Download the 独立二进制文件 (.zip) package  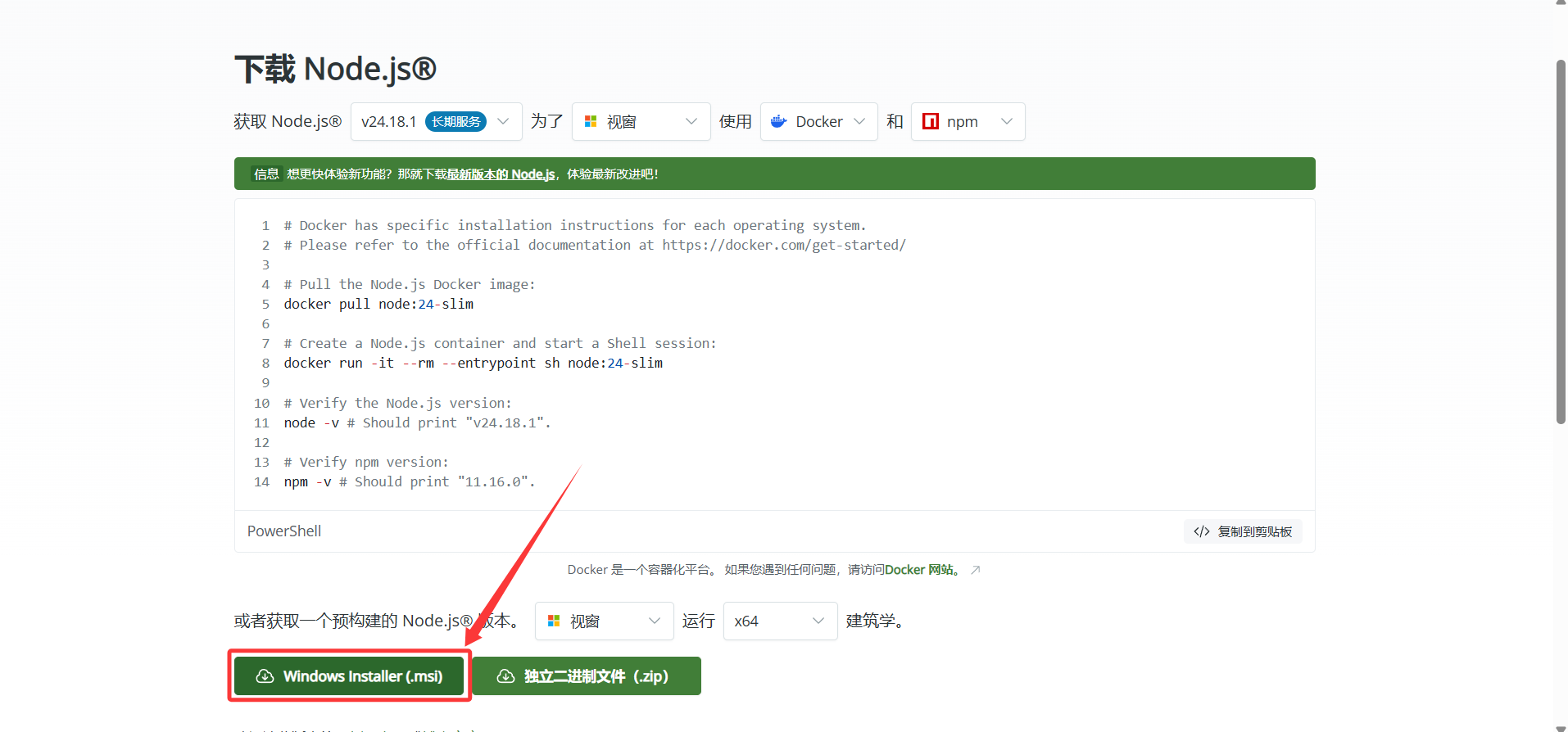(587, 676)
